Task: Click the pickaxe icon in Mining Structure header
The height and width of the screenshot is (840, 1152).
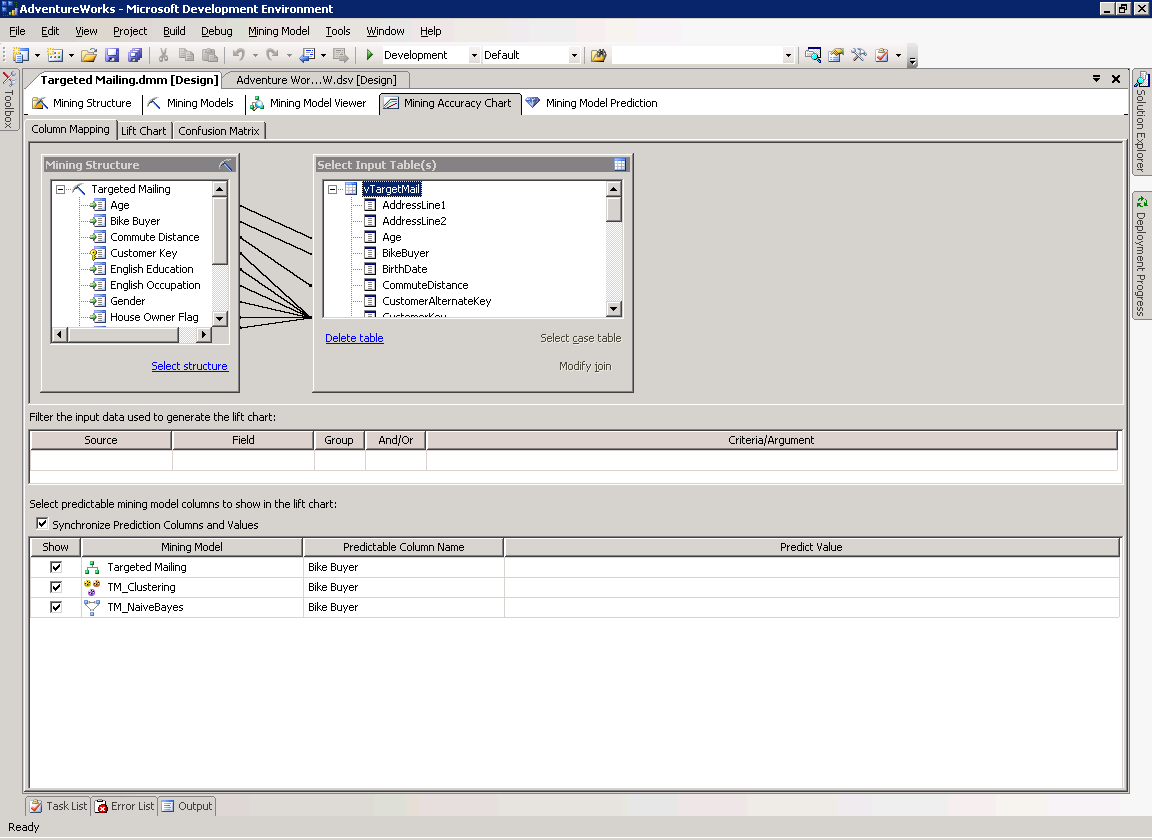Action: pyautogui.click(x=226, y=165)
